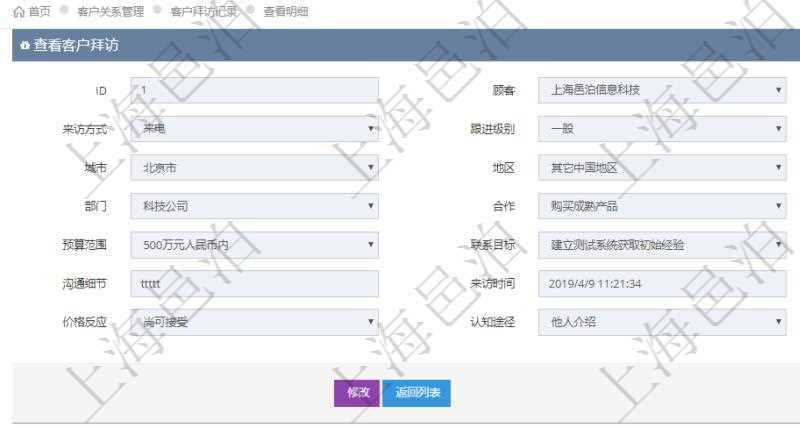
Task: Open the 合作 dropdown showing 购买成熟产品
Action: [662, 206]
